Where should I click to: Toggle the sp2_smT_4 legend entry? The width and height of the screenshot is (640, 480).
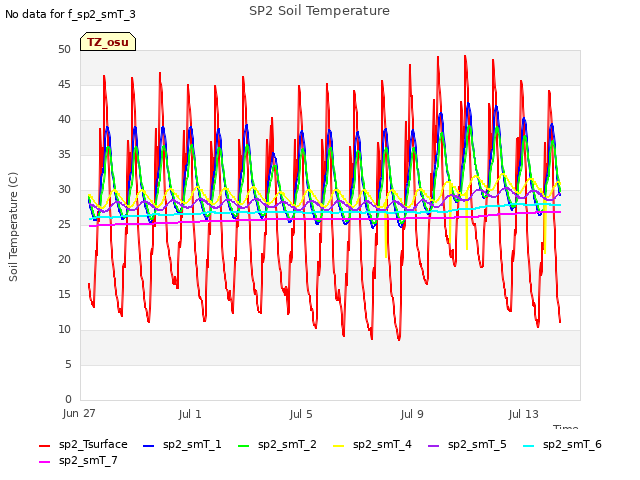(372, 444)
